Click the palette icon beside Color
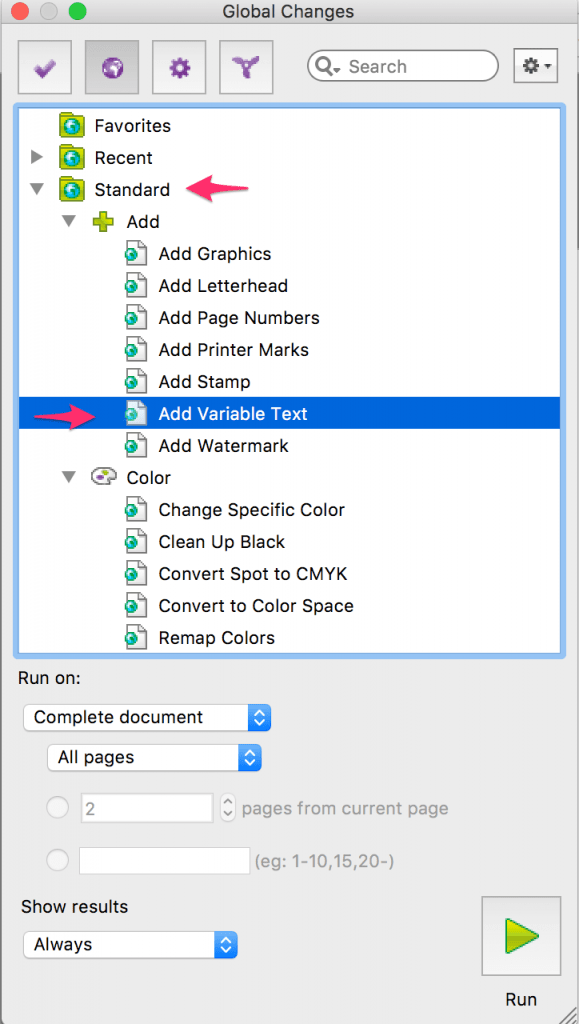 tap(101, 477)
